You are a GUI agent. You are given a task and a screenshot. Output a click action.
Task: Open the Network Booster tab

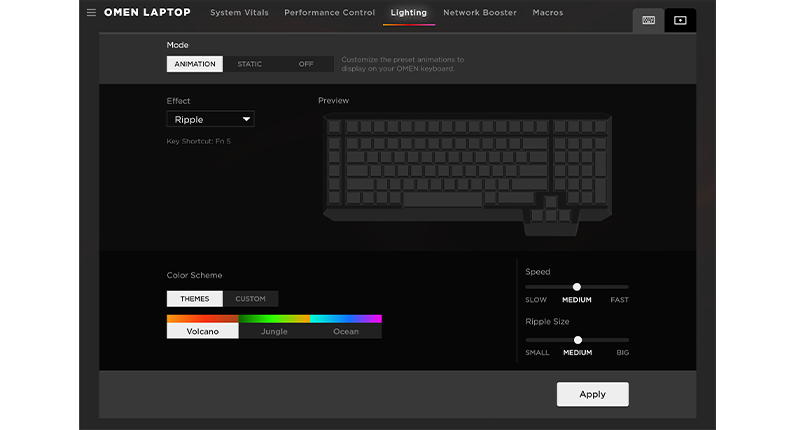480,13
